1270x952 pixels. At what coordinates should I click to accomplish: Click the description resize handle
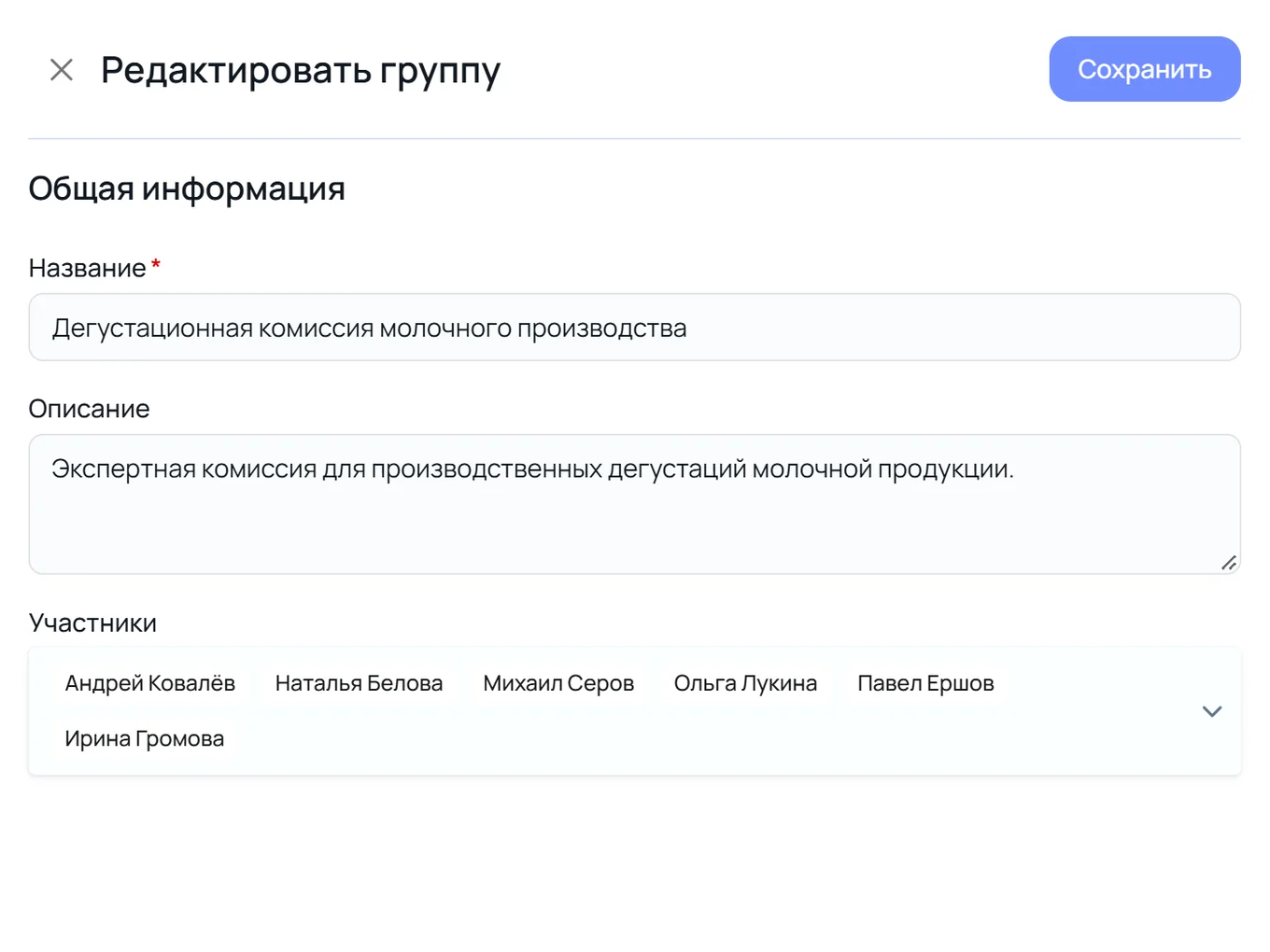(x=1229, y=562)
